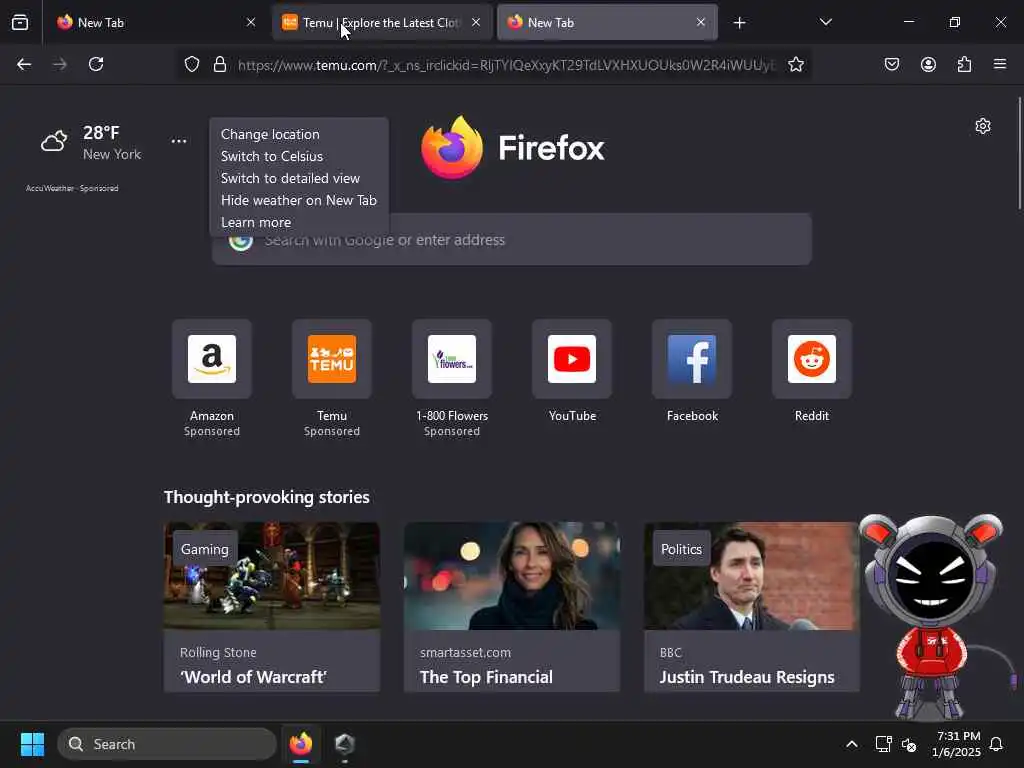Click the page vertical scrollbar
1024x768 pixels.
pos(1019,153)
